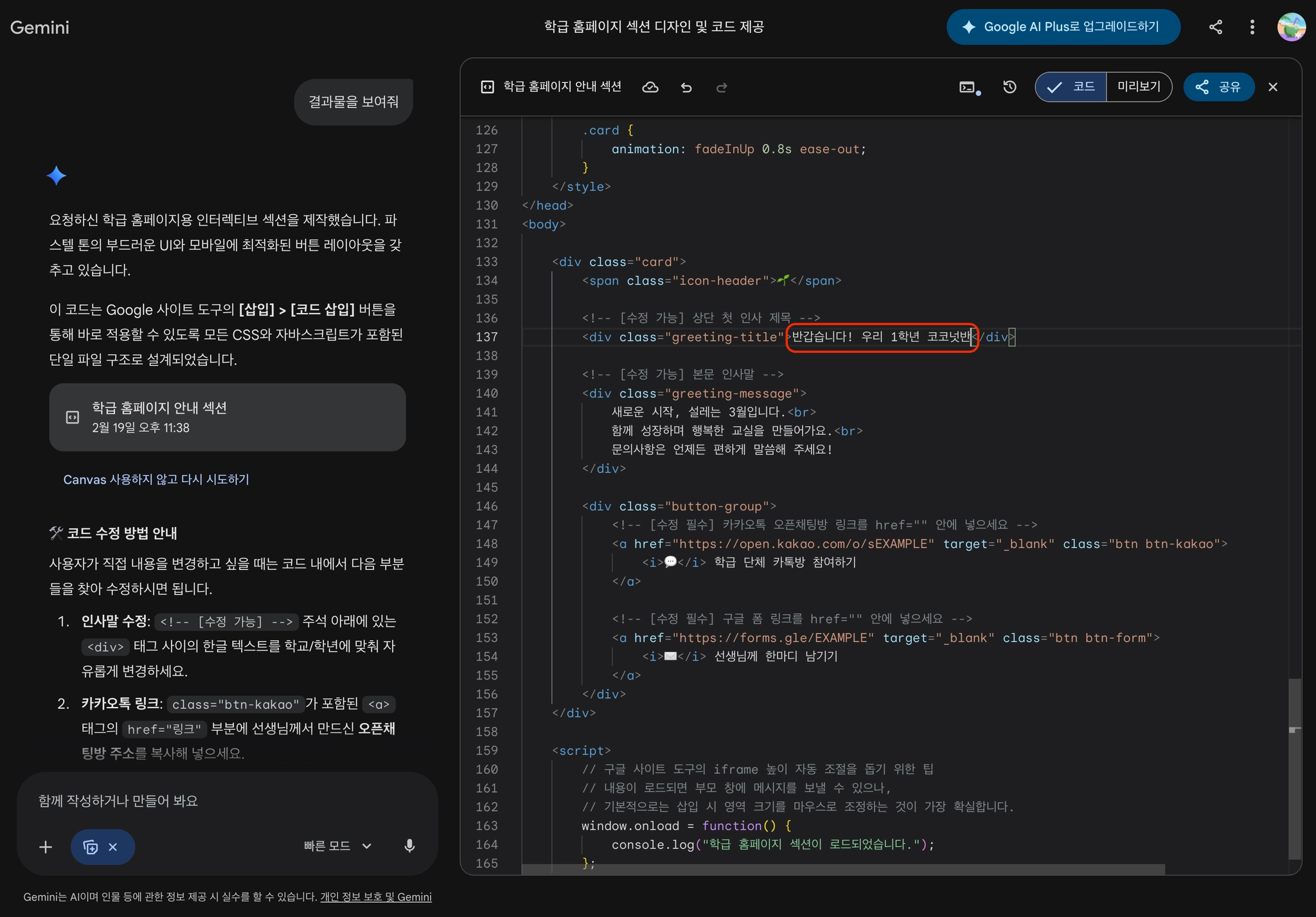The height and width of the screenshot is (917, 1316).
Task: Click the redo arrow in canvas toolbar
Action: pyautogui.click(x=722, y=87)
